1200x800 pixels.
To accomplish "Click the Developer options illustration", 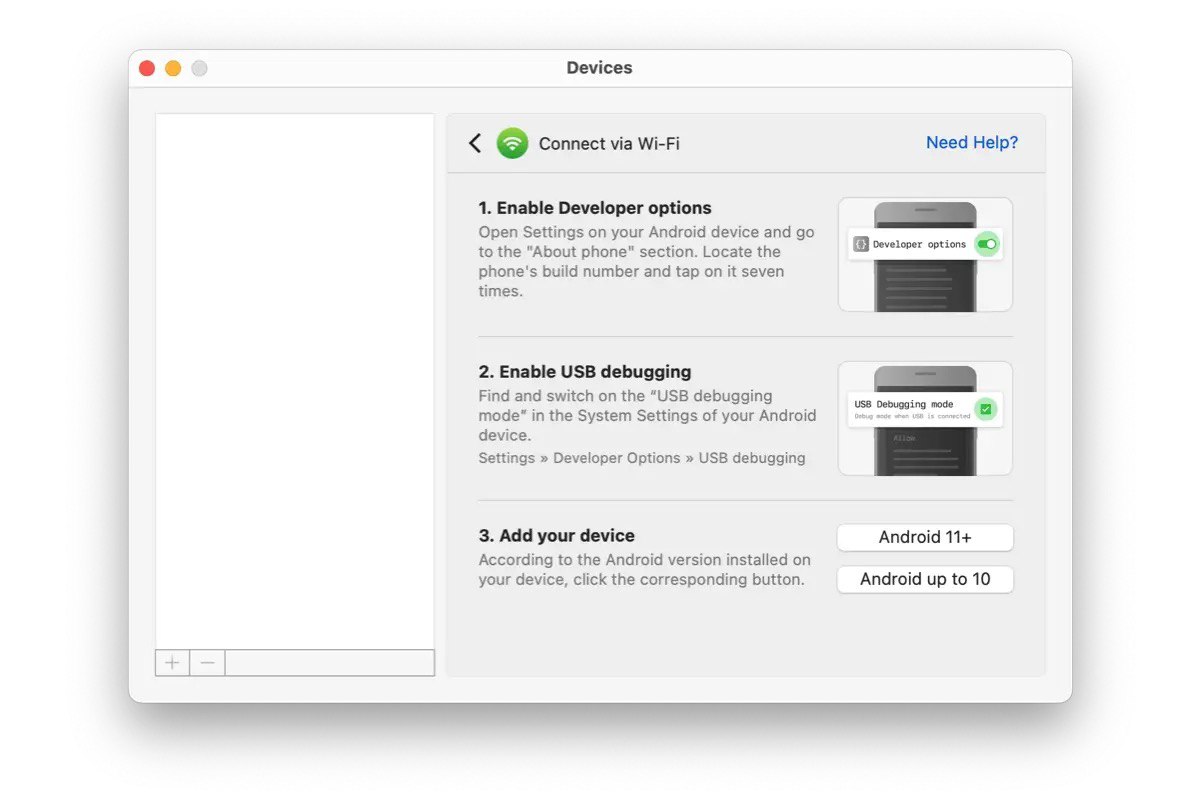I will [x=925, y=255].
